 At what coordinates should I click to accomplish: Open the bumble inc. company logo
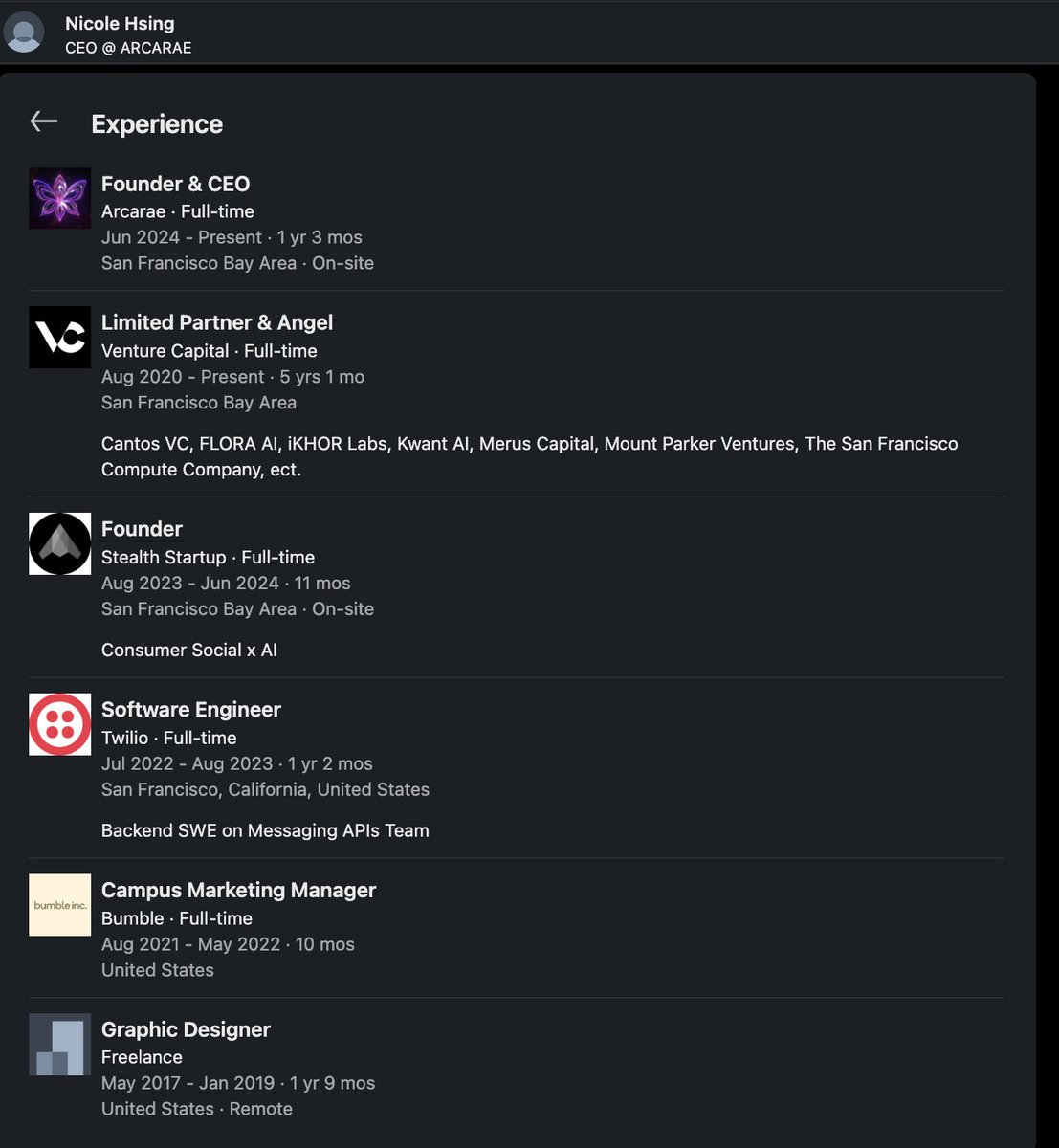coord(59,905)
